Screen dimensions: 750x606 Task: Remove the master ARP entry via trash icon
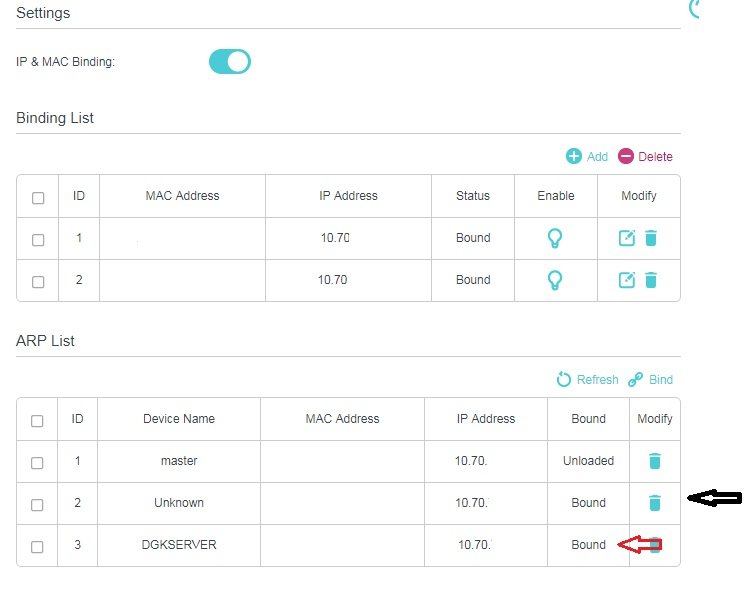(x=655, y=461)
